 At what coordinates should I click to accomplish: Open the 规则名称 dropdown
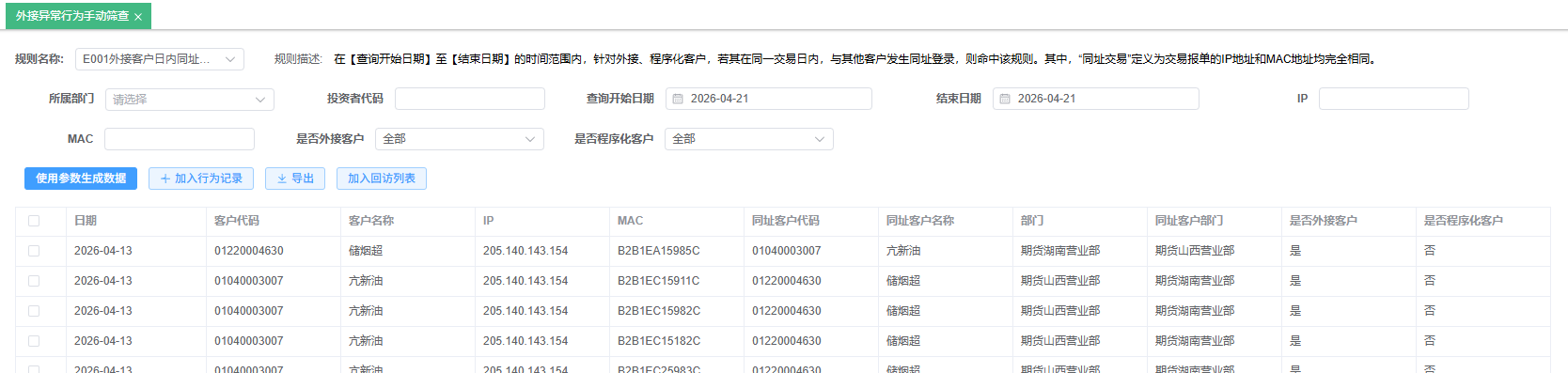[x=160, y=59]
